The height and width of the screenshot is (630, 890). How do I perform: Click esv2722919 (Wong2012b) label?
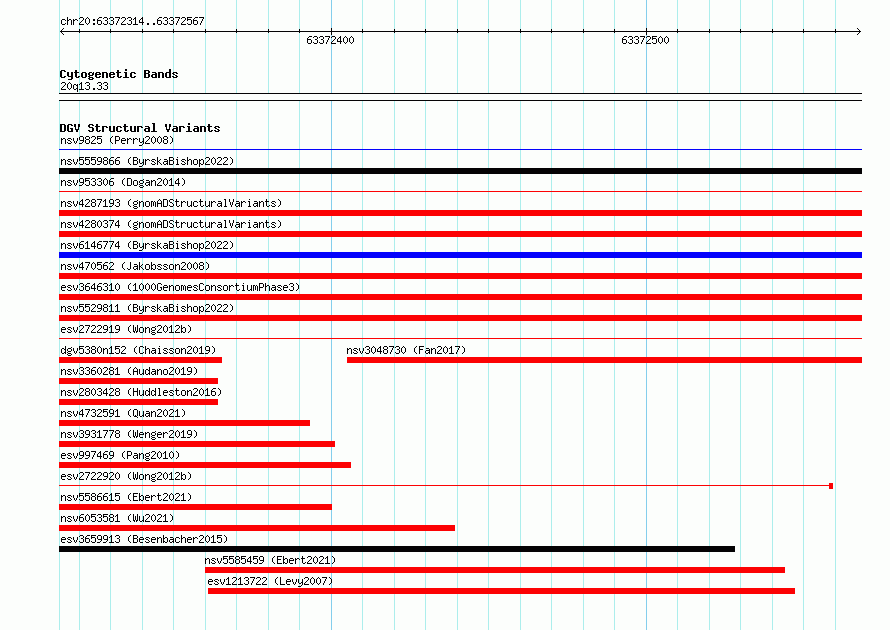pyautogui.click(x=126, y=329)
